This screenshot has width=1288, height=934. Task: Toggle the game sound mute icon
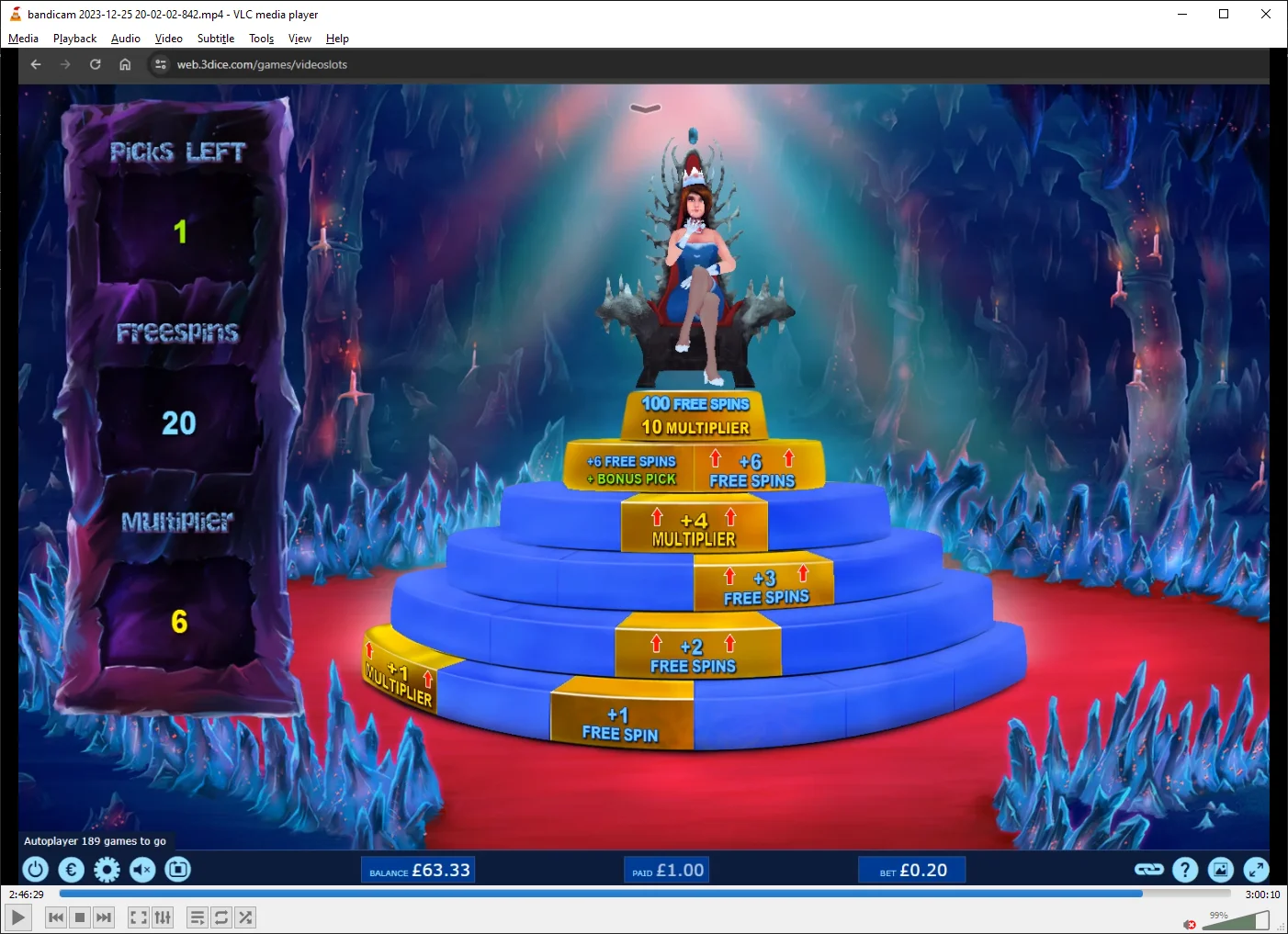[x=142, y=869]
